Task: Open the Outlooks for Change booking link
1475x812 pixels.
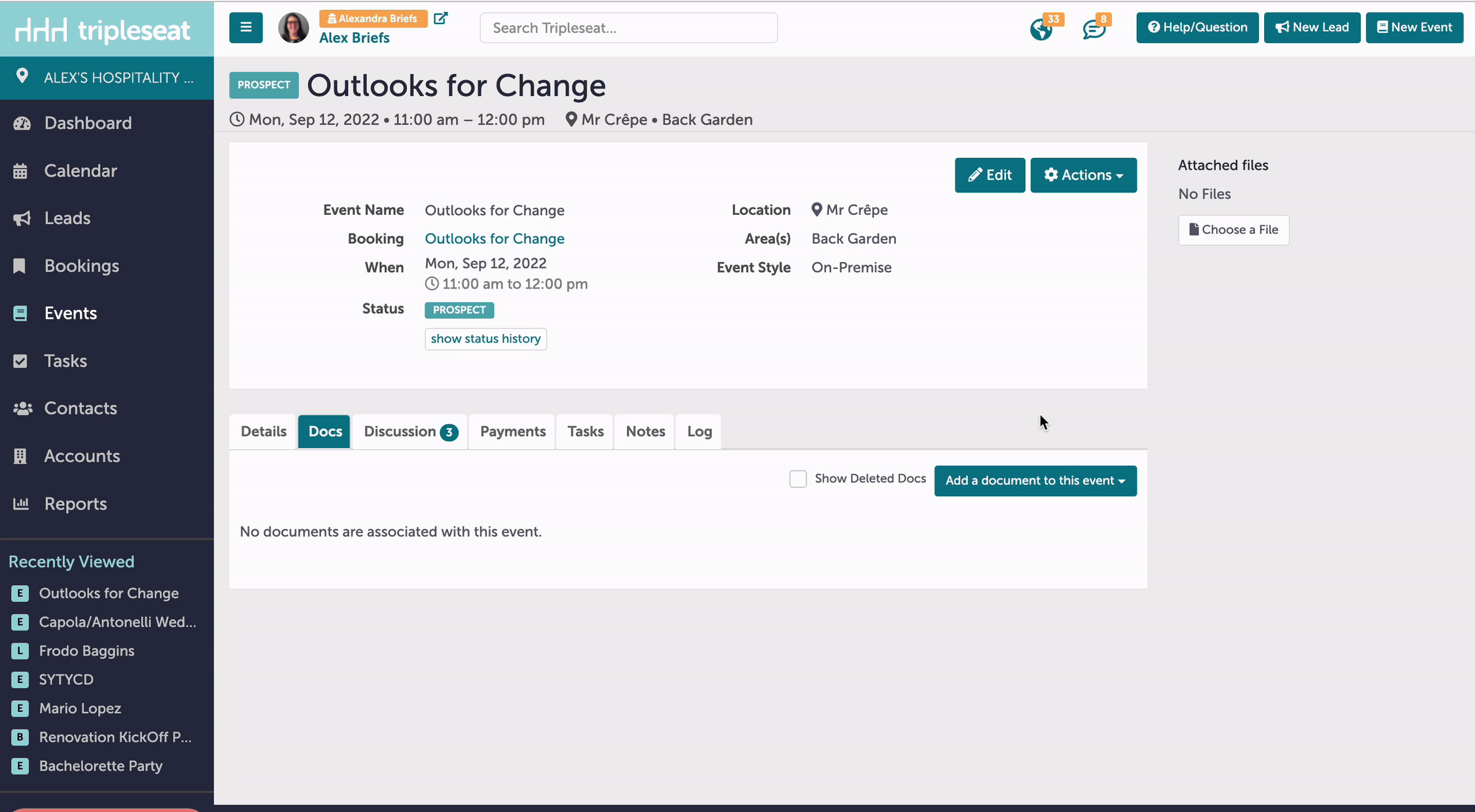Action: tap(494, 238)
